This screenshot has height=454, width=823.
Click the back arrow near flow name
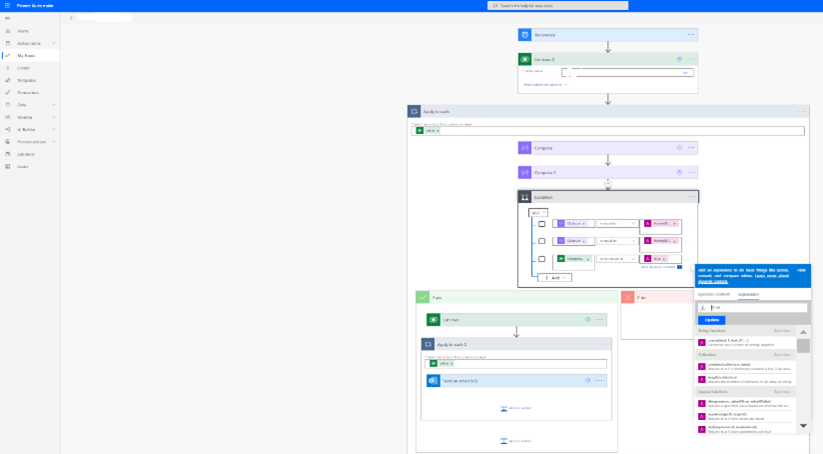[x=71, y=18]
